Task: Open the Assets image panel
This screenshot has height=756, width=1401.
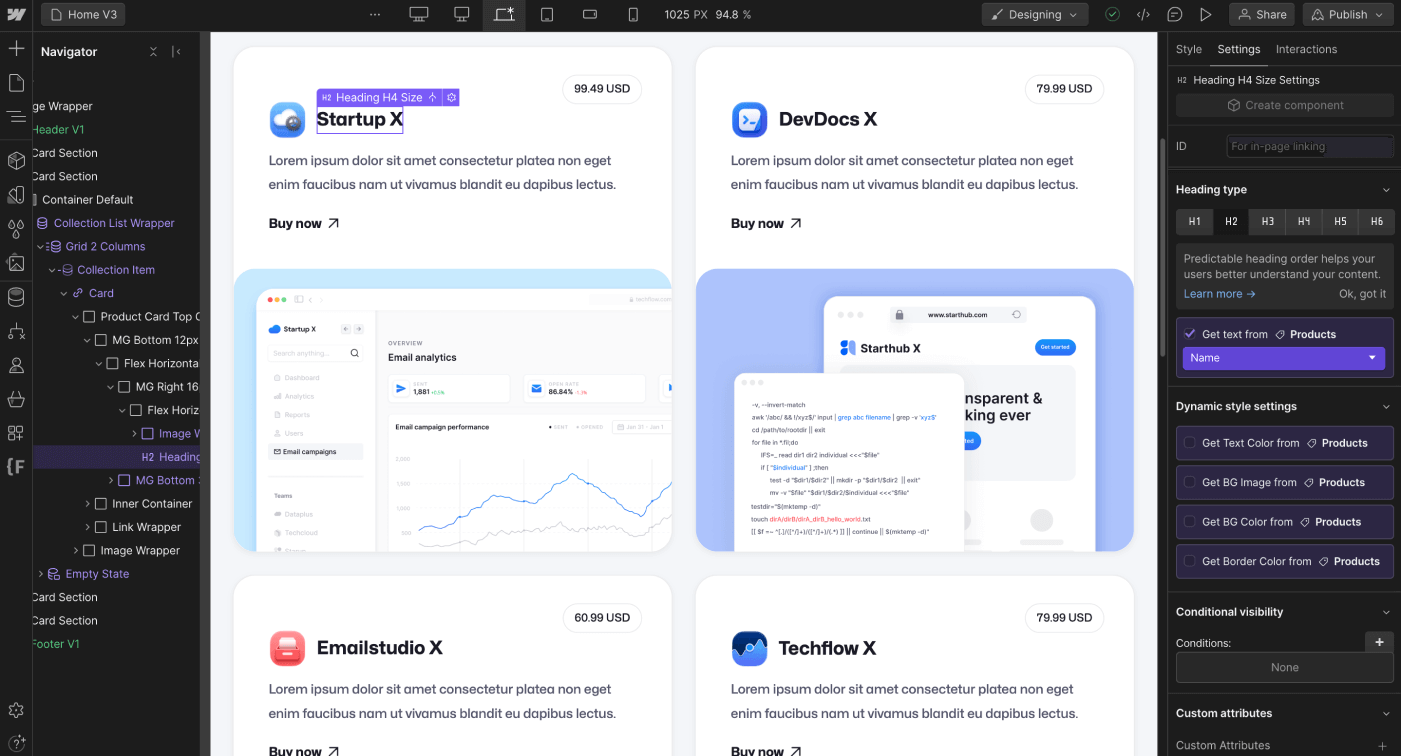Action: click(16, 263)
